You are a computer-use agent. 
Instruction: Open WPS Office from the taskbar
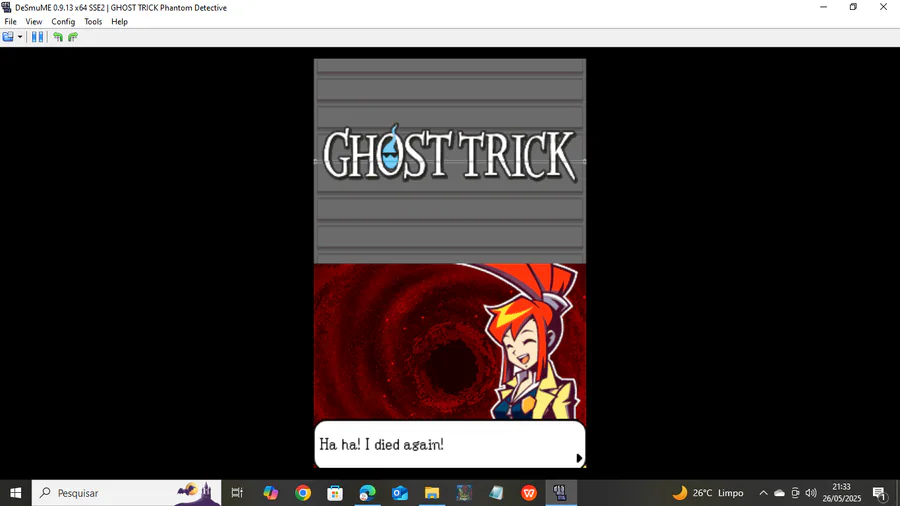click(529, 493)
